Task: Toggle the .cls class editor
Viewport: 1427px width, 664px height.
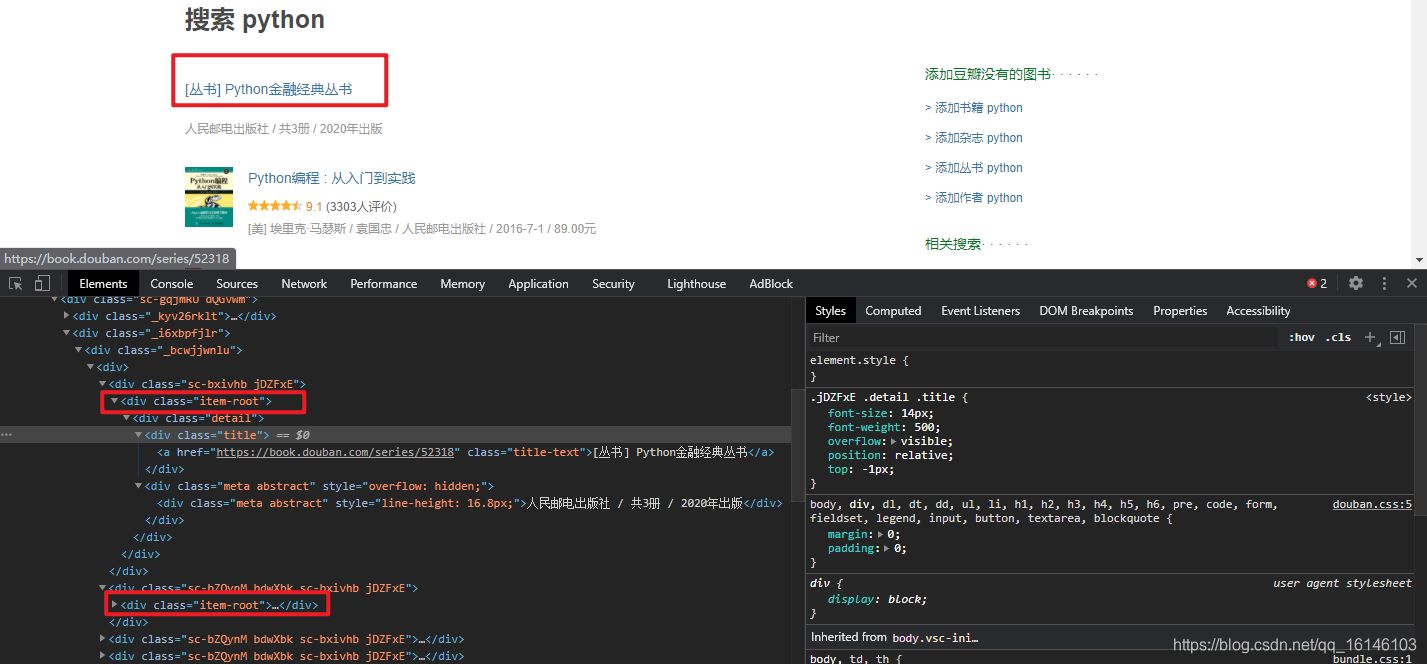Action: [1338, 338]
